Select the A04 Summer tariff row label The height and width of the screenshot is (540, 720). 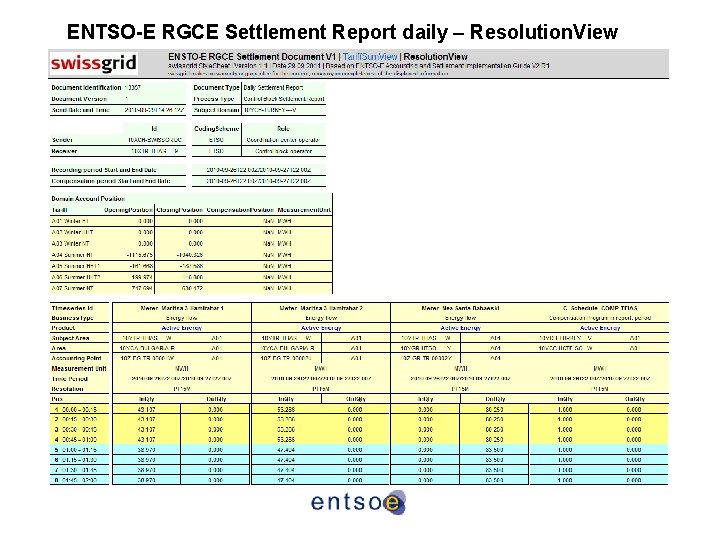pos(72,255)
